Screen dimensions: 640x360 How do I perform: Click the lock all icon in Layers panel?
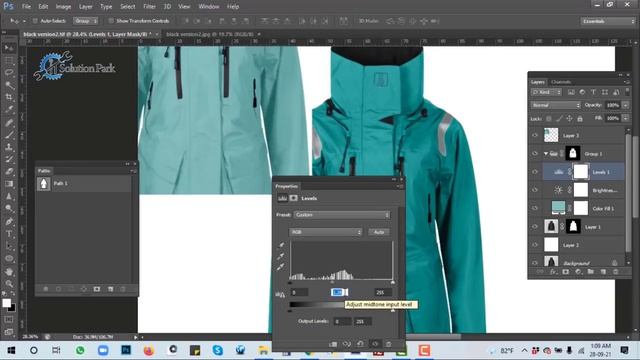(x=580, y=119)
